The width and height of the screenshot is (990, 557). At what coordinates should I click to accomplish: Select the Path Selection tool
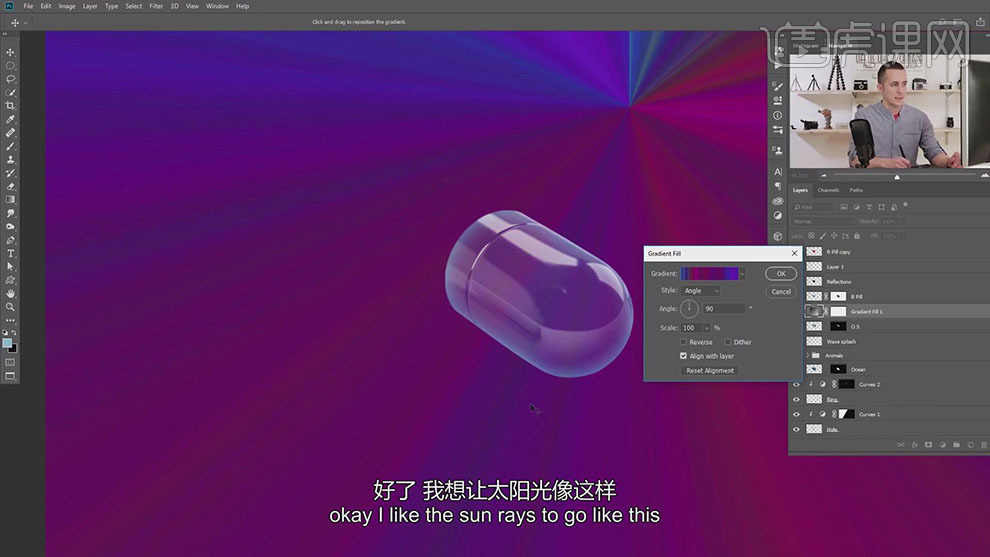(10, 267)
